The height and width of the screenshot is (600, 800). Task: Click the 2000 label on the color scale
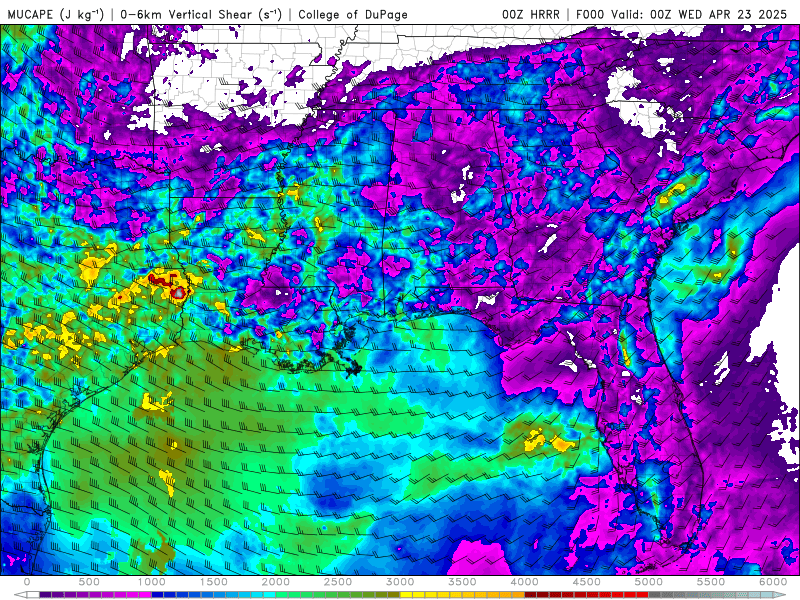pyautogui.click(x=276, y=582)
